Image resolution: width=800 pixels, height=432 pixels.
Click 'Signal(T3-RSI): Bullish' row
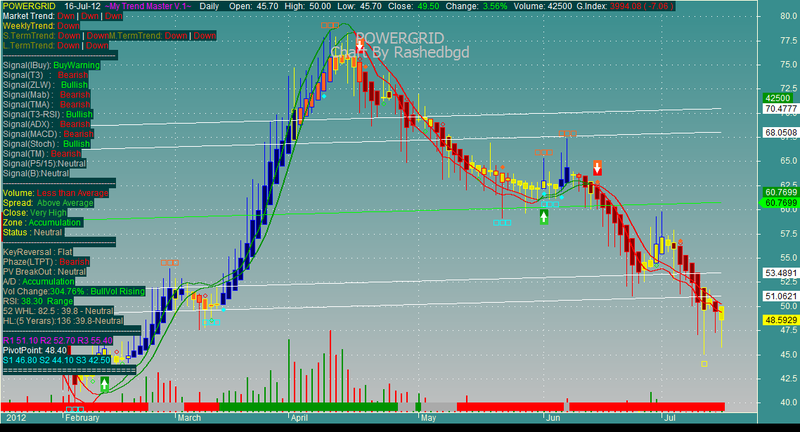(x=48, y=114)
